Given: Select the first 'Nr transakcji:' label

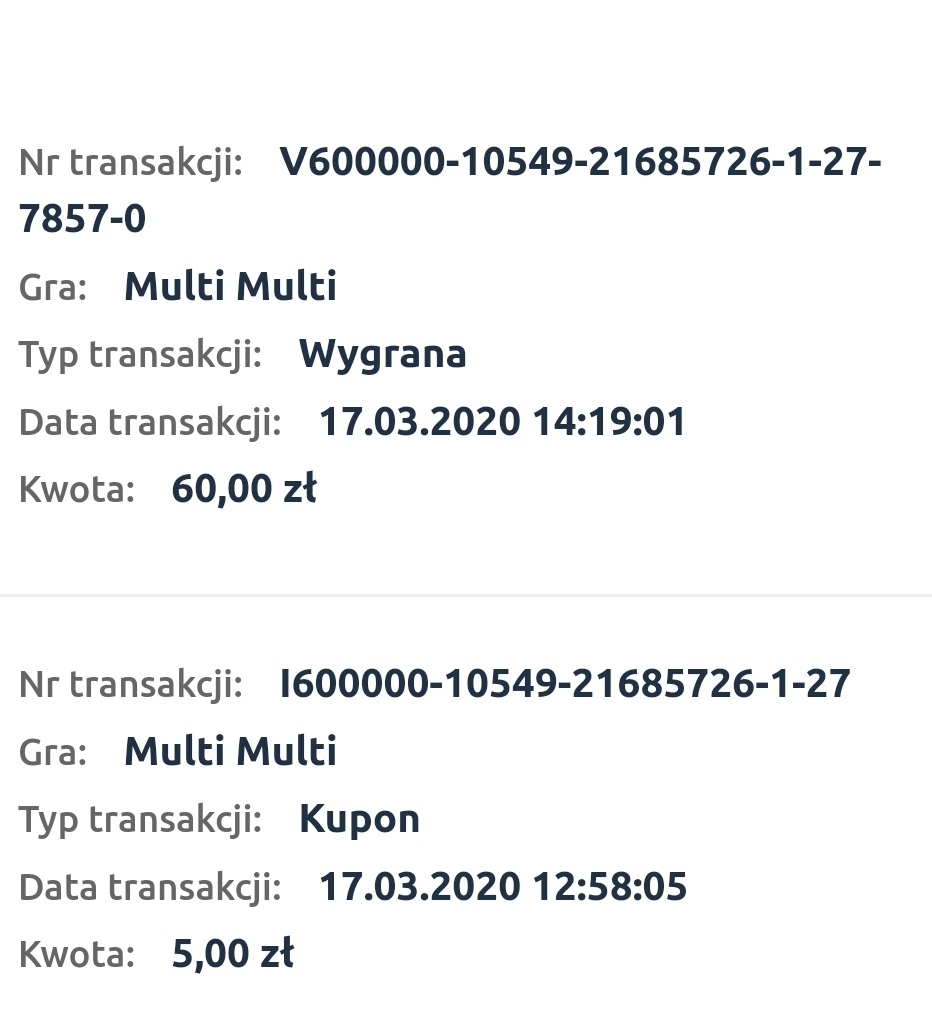Looking at the screenshot, I should pyautogui.click(x=131, y=162).
